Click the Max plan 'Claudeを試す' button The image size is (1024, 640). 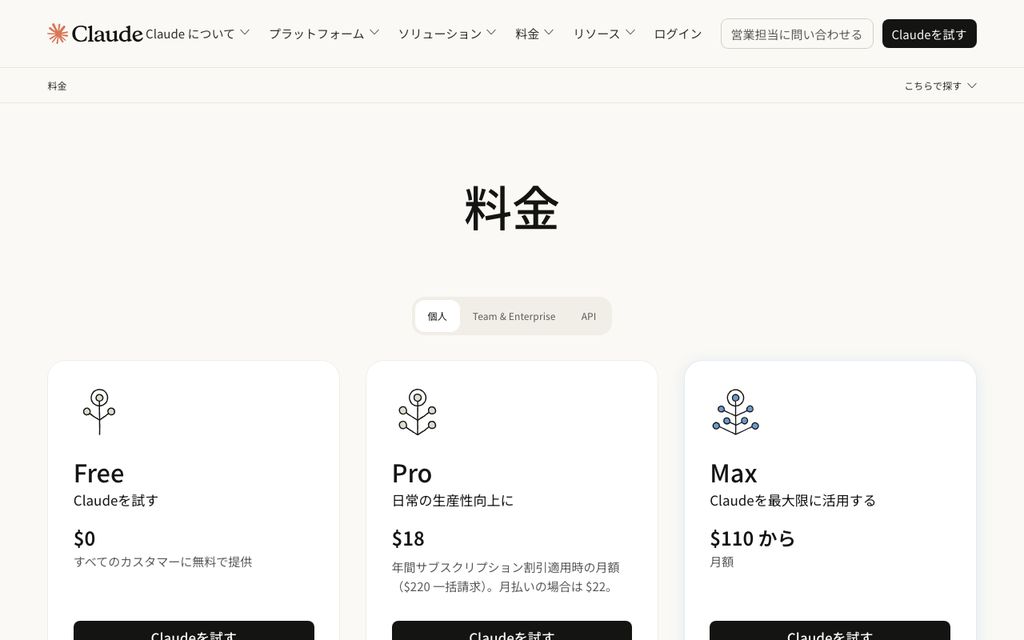(830, 631)
